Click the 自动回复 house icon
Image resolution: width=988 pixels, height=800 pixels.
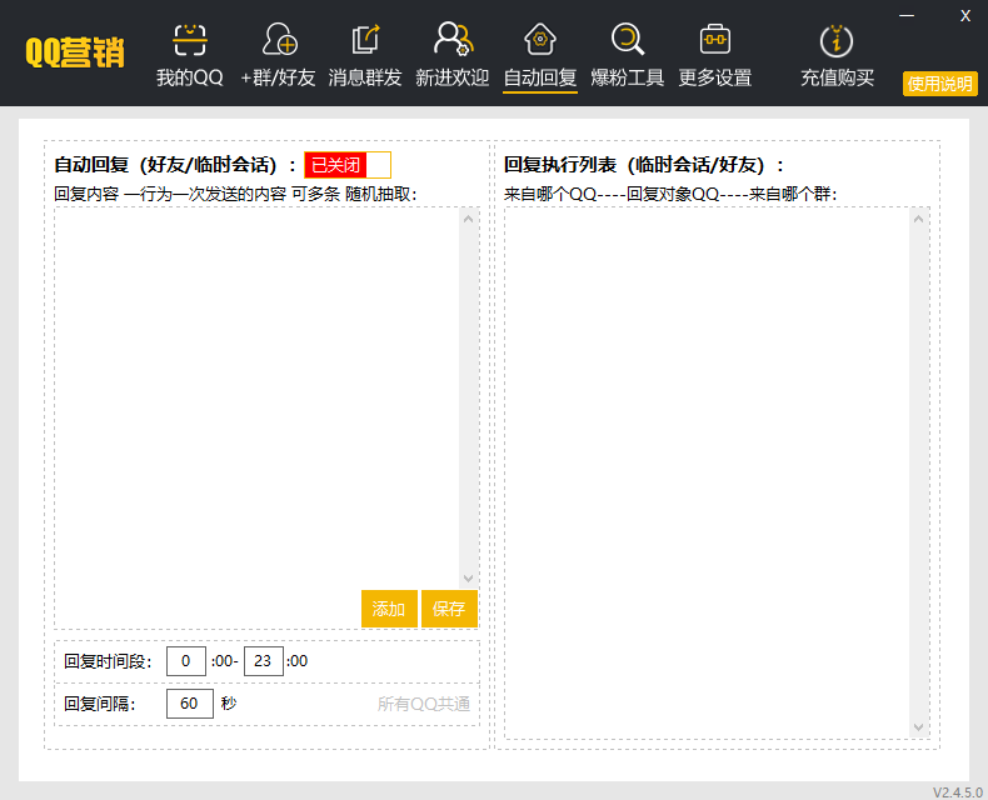[540, 39]
